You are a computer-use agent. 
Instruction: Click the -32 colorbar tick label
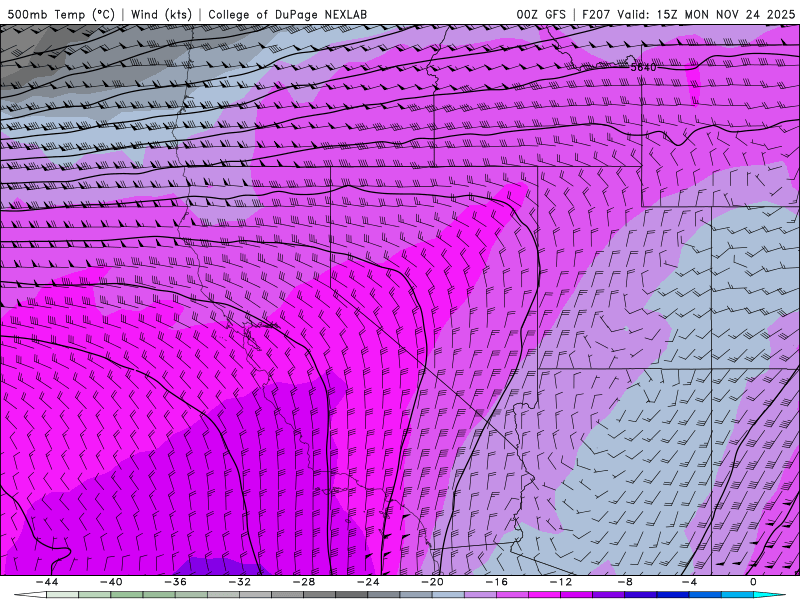pos(239,582)
